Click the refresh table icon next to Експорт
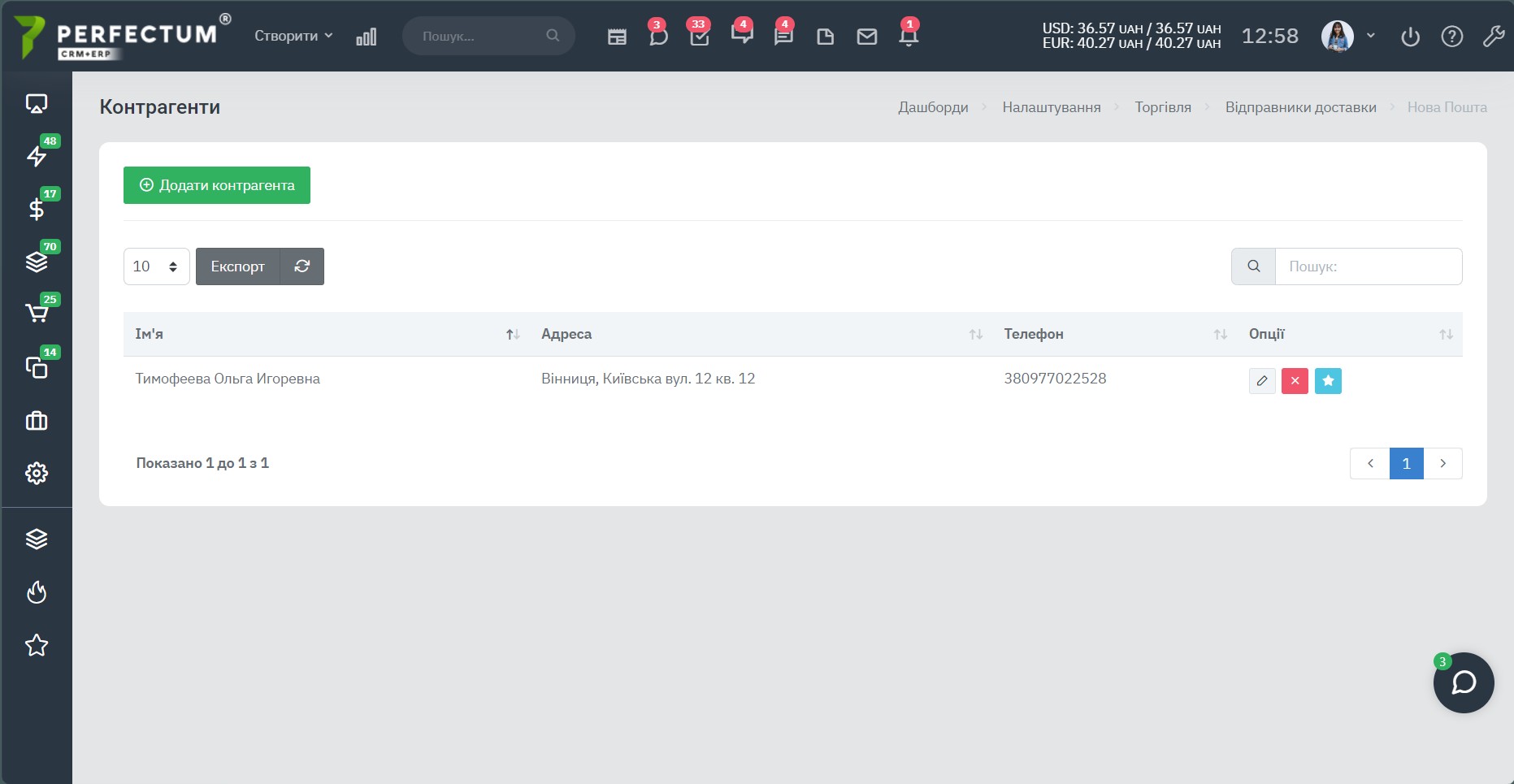Screen dimensions: 1514x784 [302, 266]
